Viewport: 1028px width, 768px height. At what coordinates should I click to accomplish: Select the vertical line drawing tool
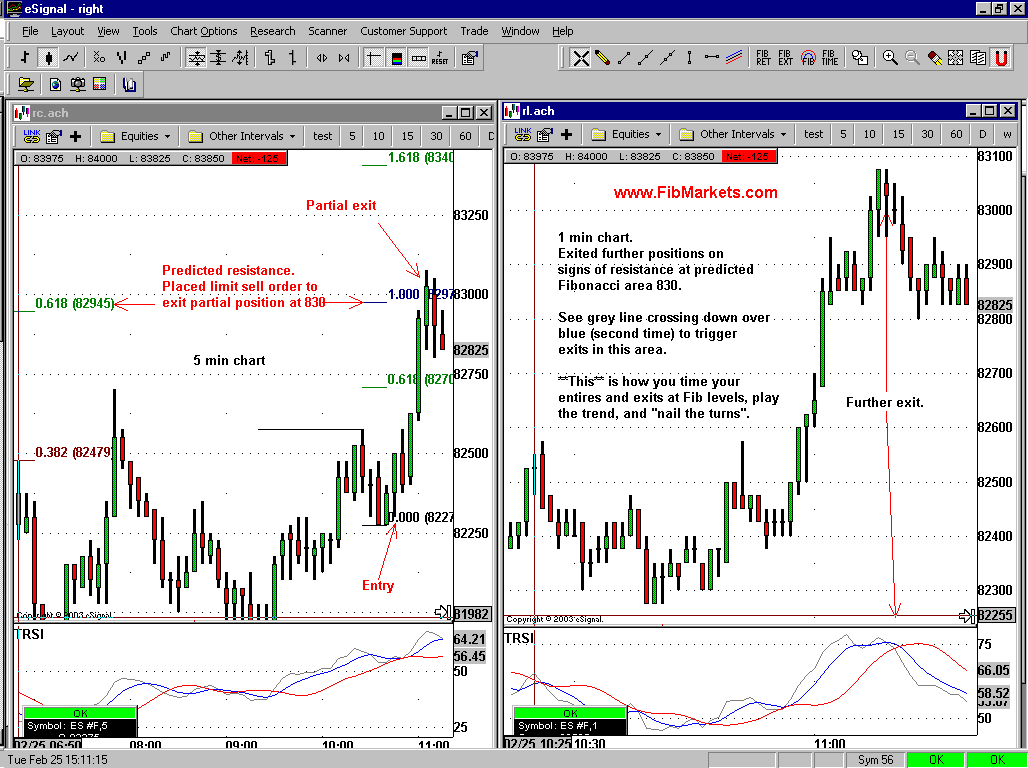[x=689, y=58]
